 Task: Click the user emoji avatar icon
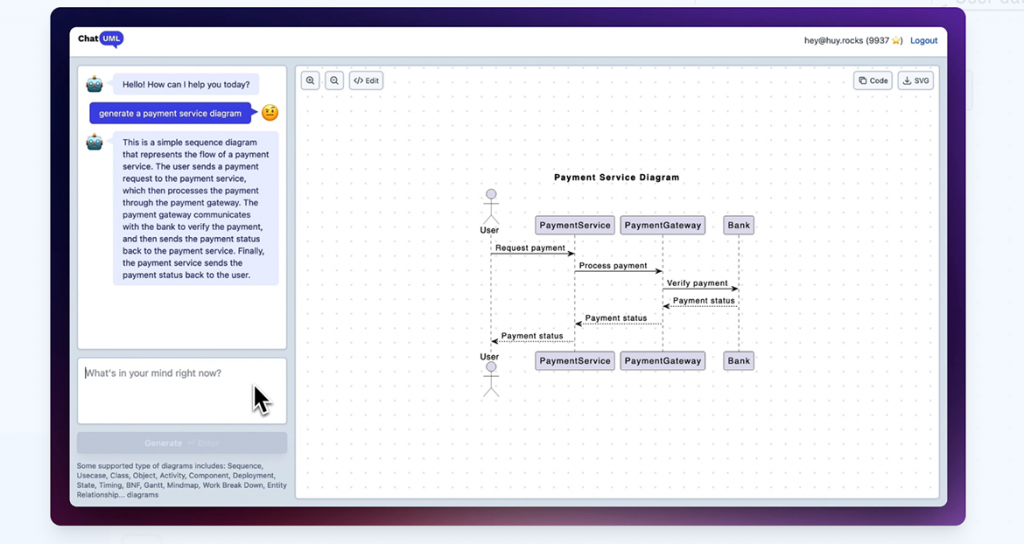[270, 112]
